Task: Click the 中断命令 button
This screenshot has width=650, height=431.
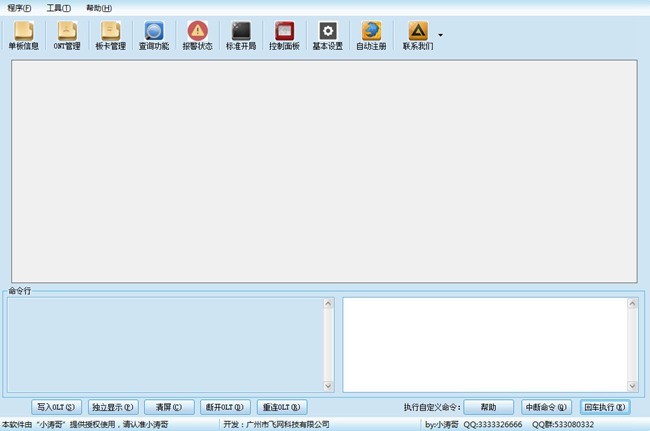Action: (x=546, y=407)
